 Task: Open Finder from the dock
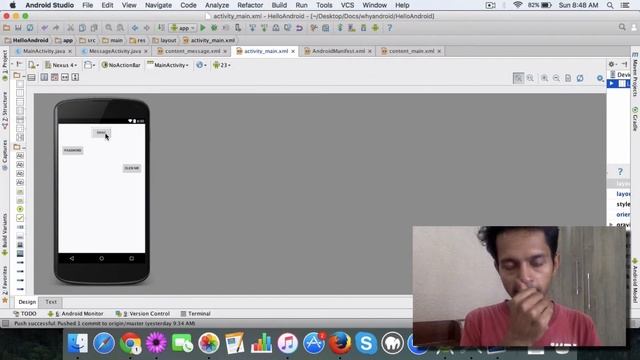tap(78, 343)
